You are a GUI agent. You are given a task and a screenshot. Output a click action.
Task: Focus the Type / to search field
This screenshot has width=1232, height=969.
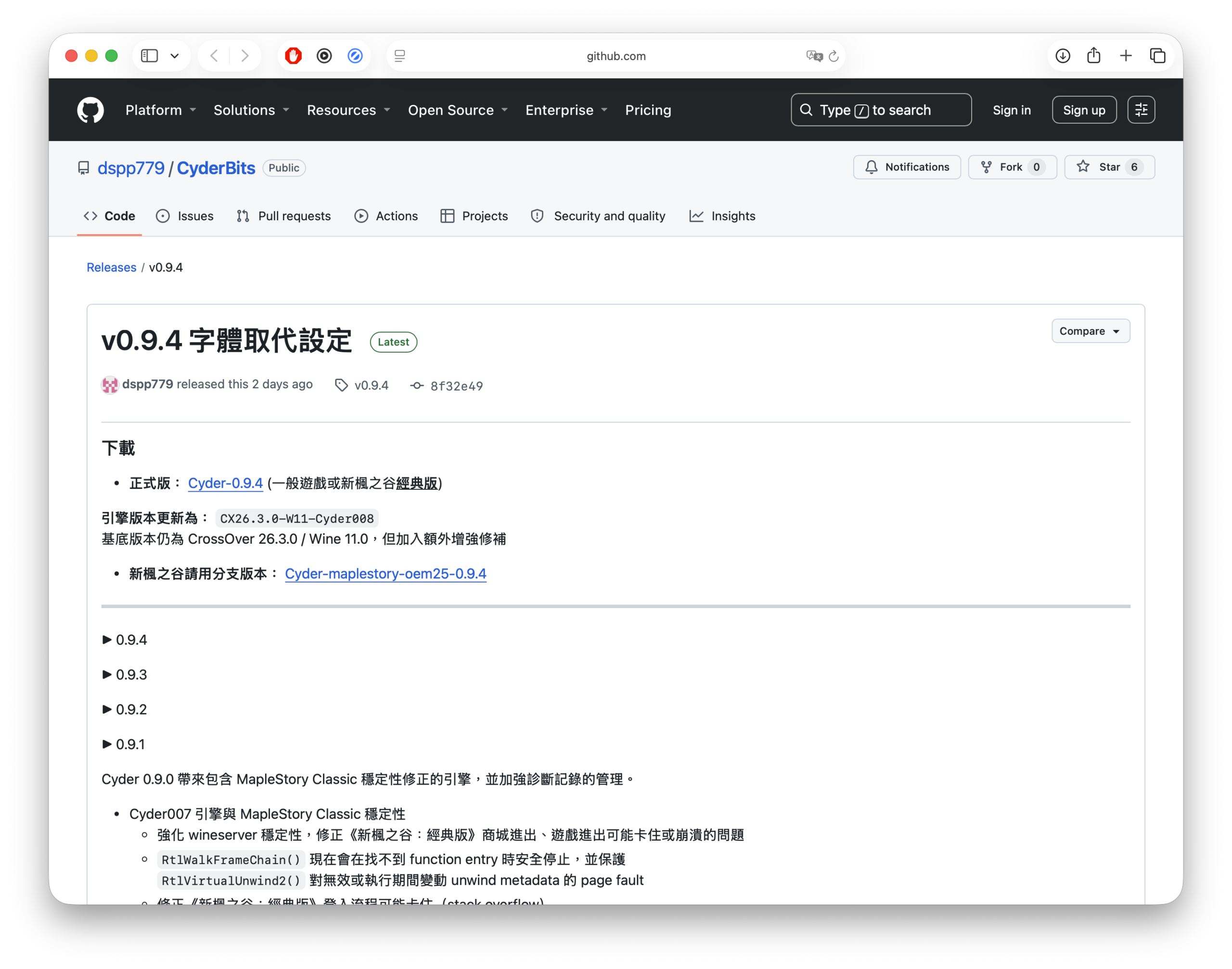point(881,110)
